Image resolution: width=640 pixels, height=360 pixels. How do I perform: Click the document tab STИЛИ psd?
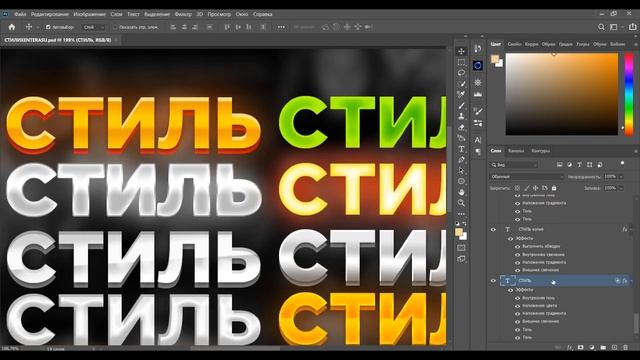(58, 40)
